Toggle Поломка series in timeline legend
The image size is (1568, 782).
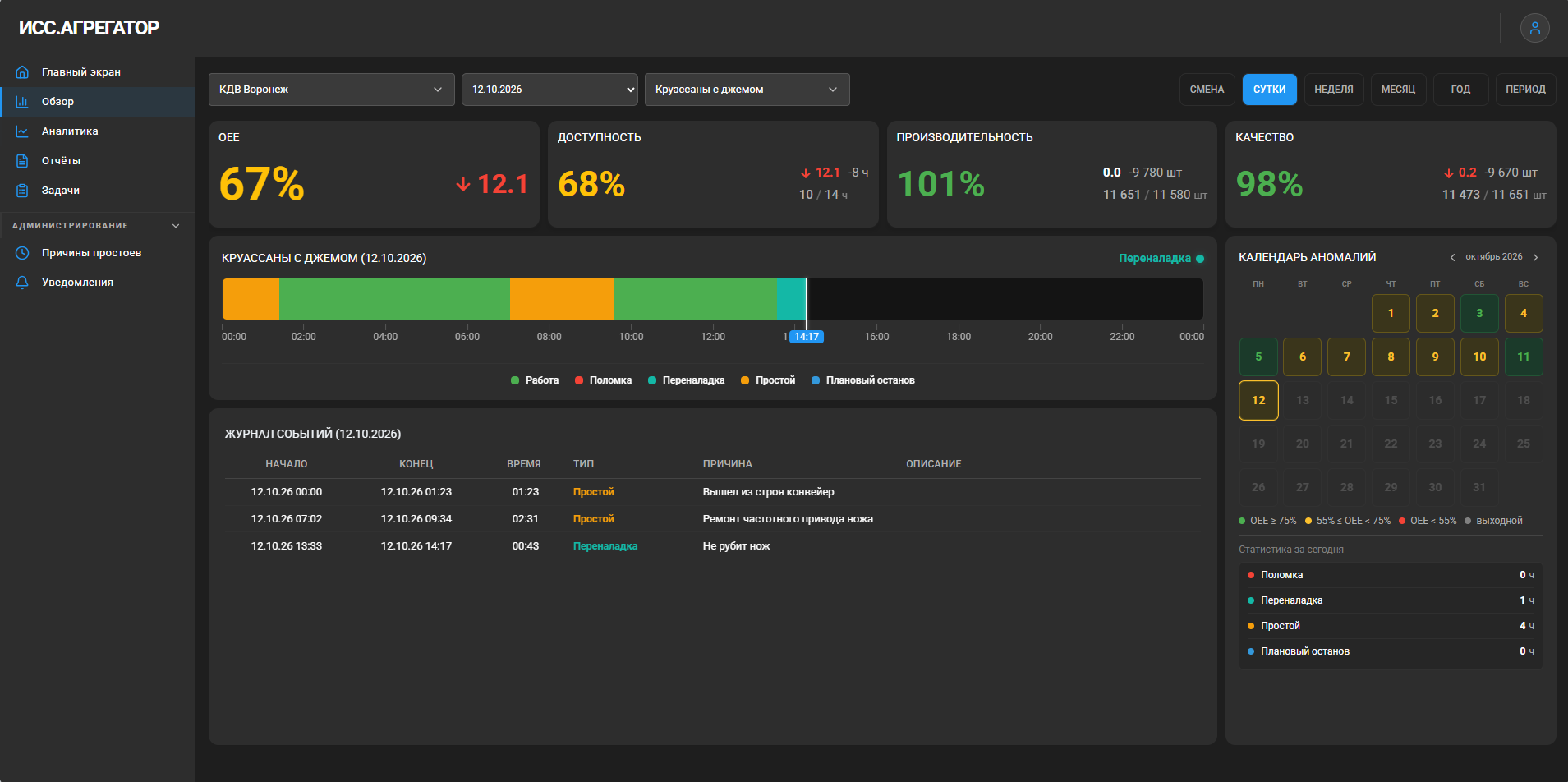pos(603,380)
